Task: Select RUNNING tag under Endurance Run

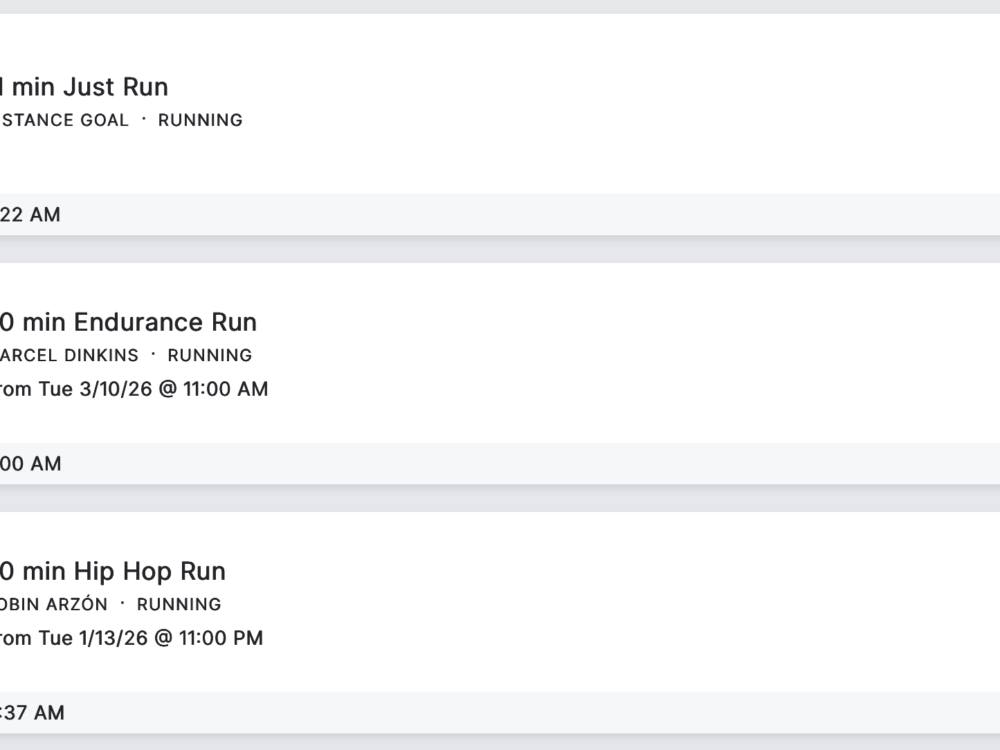Action: coord(210,355)
